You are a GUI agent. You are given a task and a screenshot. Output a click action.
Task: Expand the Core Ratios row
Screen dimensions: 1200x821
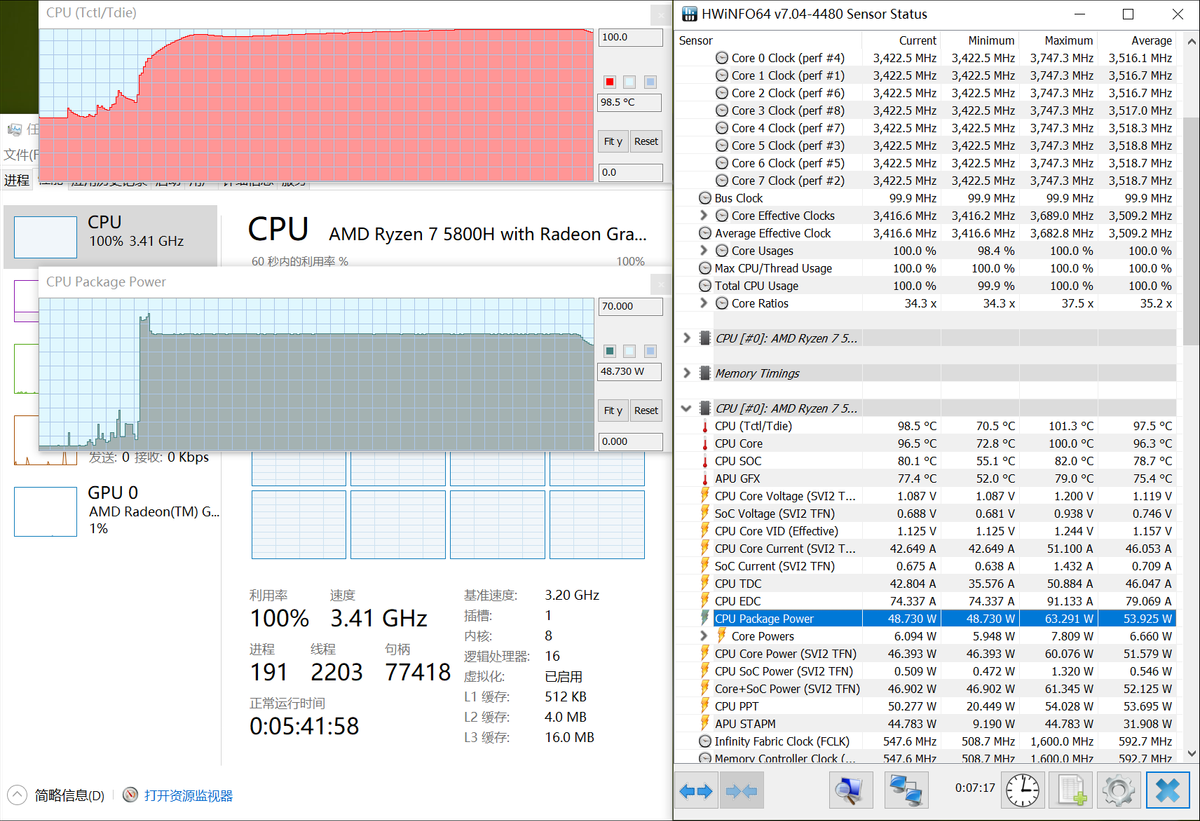click(704, 303)
